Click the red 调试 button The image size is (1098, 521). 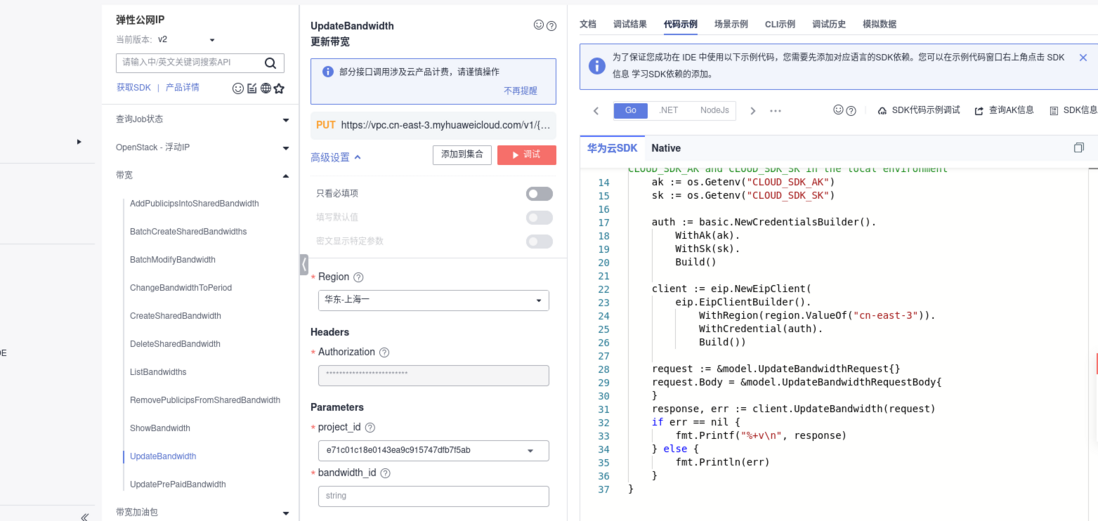[x=527, y=155]
